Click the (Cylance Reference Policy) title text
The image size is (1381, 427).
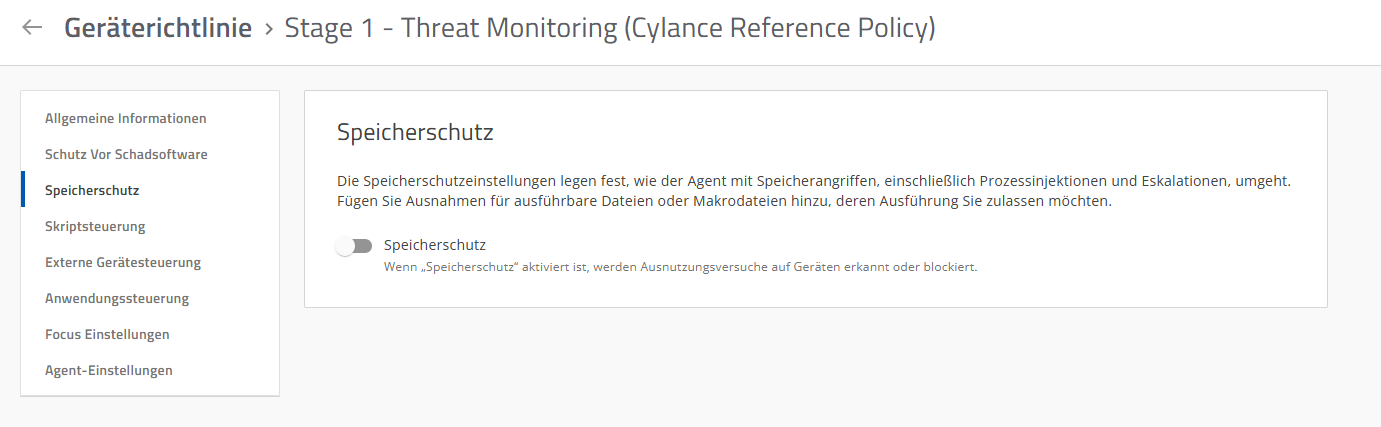pyautogui.click(x=779, y=28)
